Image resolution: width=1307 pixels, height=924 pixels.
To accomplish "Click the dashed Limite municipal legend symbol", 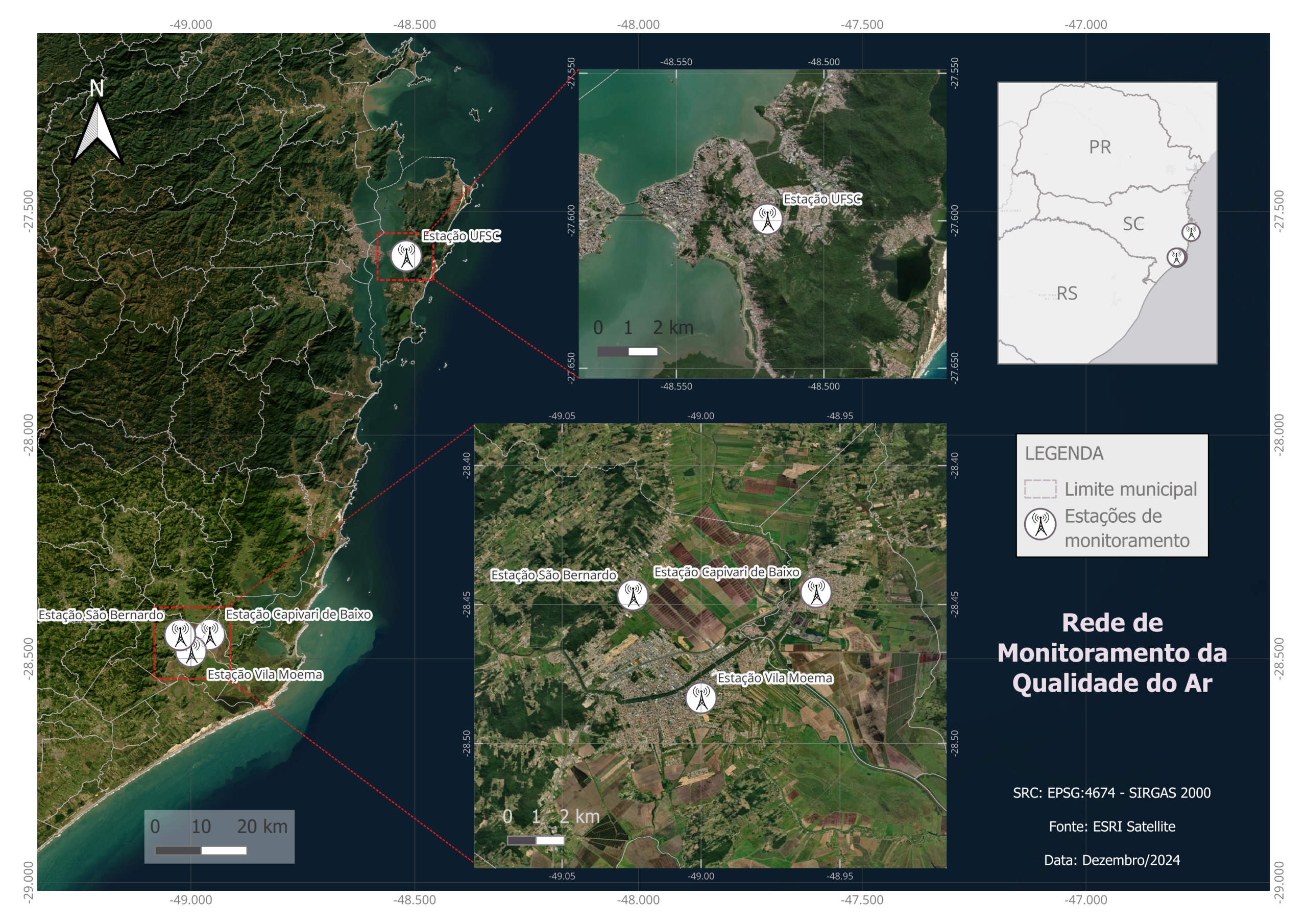I will [x=1040, y=489].
